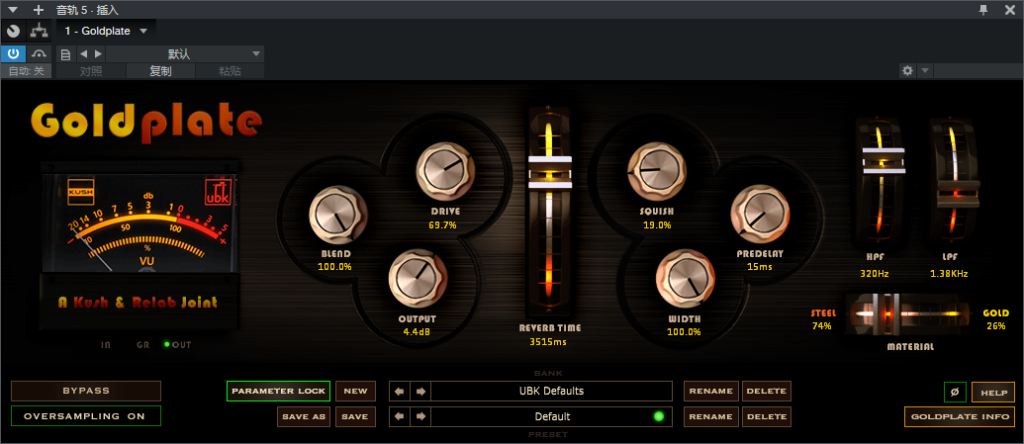Pin the plugin window

(x=984, y=9)
